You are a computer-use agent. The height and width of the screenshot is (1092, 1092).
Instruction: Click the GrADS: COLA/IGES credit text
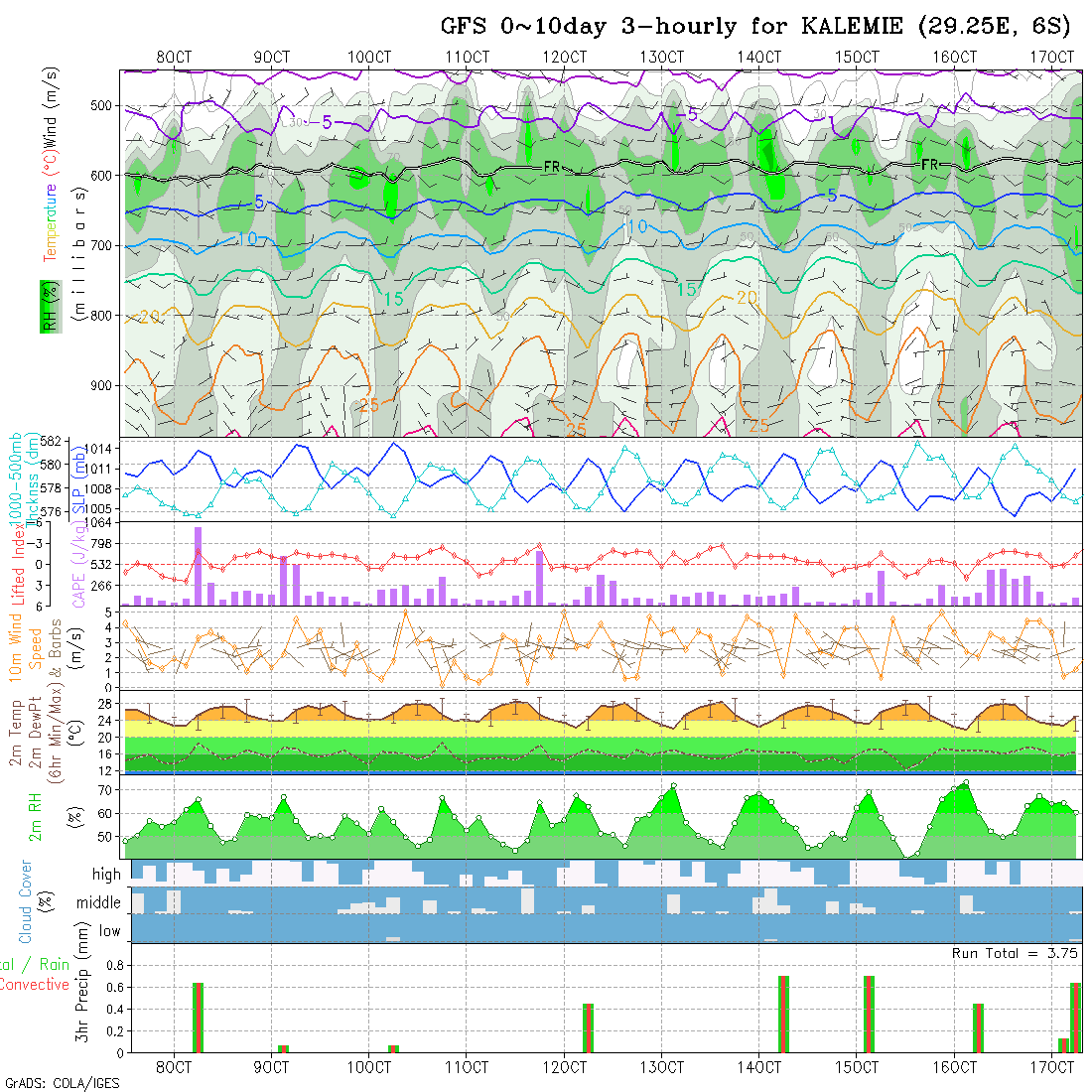coord(62,1083)
